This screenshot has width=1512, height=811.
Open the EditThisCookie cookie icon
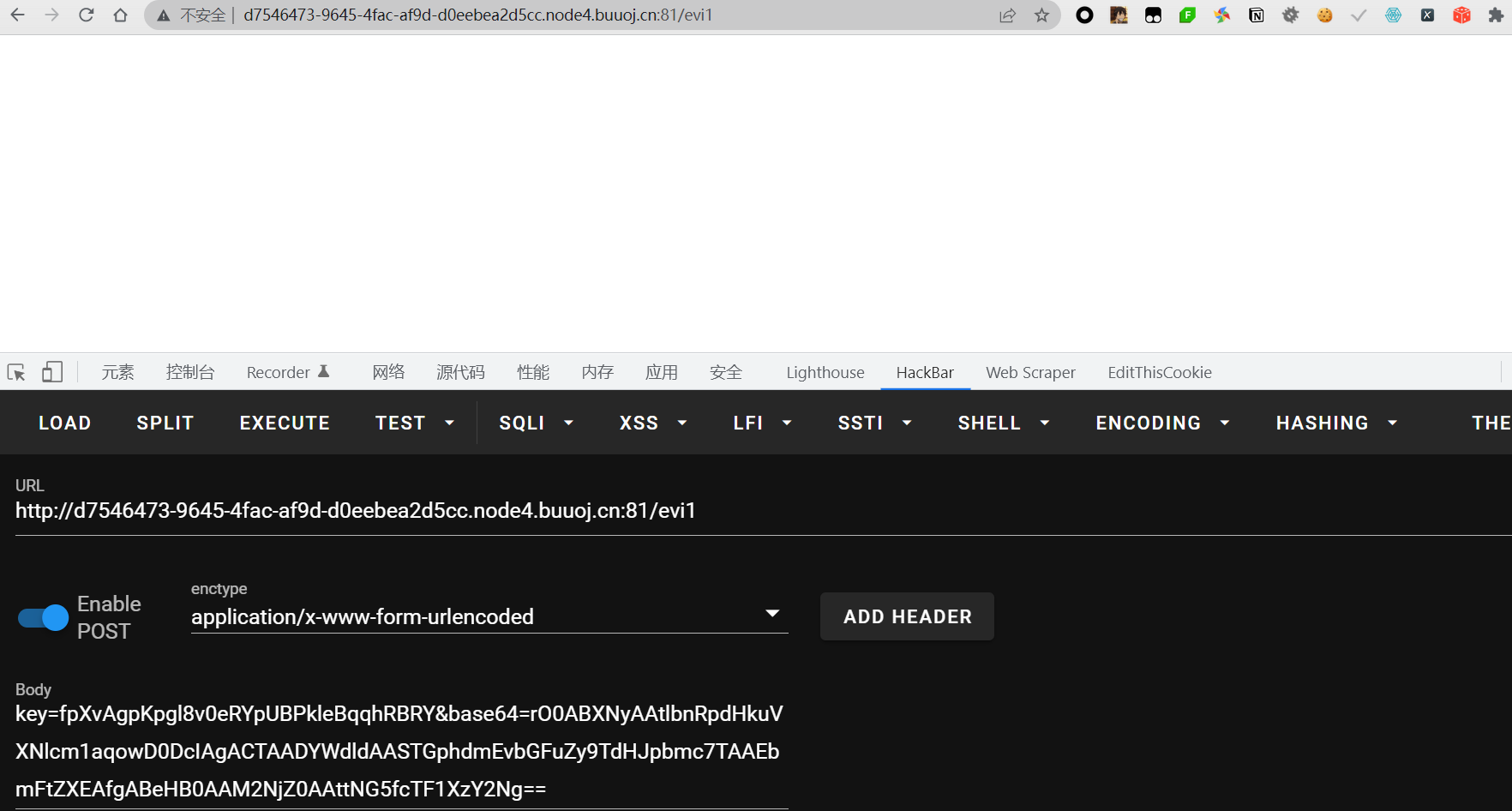[x=1324, y=15]
